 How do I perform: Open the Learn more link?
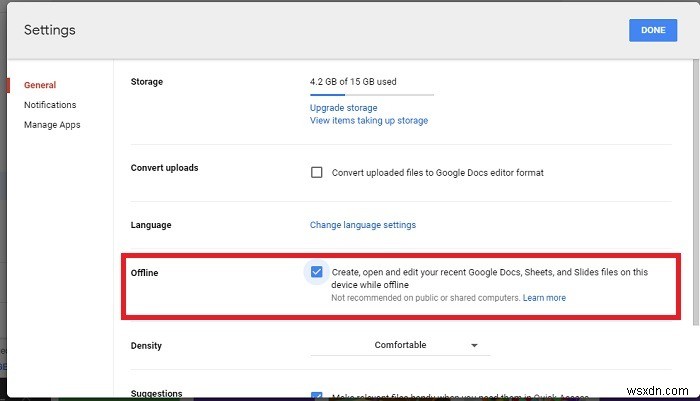point(544,298)
